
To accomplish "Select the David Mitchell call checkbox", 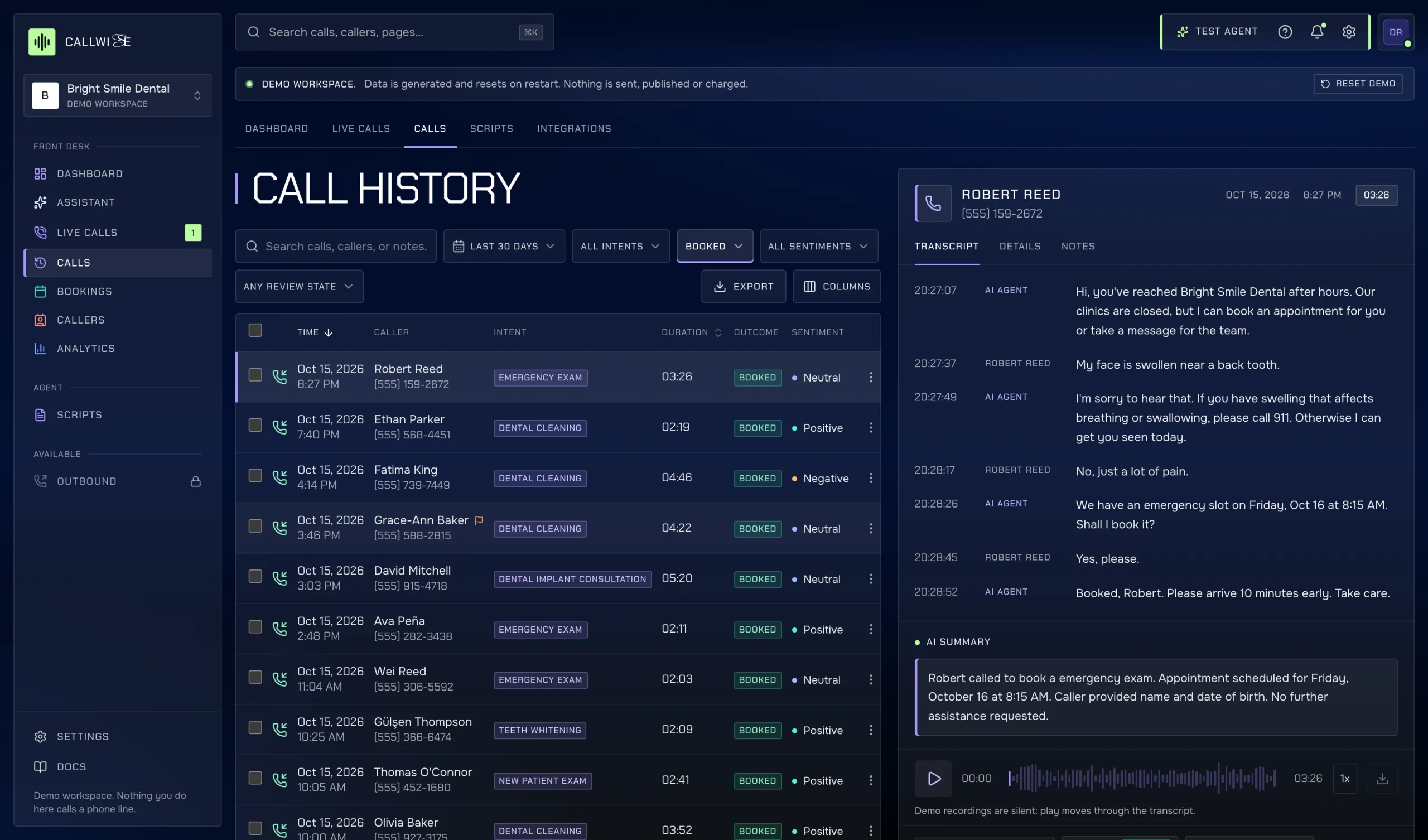I will point(255,576).
